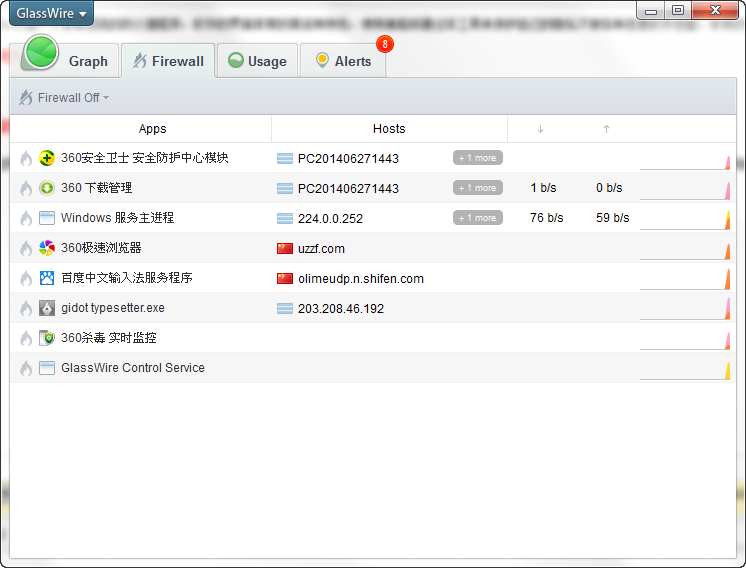746x568 pixels.
Task: Click the red alerts badge showing 8
Action: coord(384,44)
